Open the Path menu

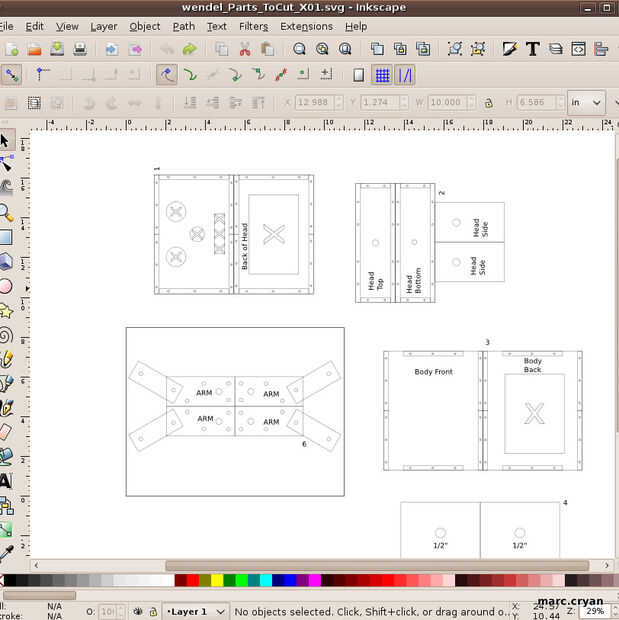183,26
